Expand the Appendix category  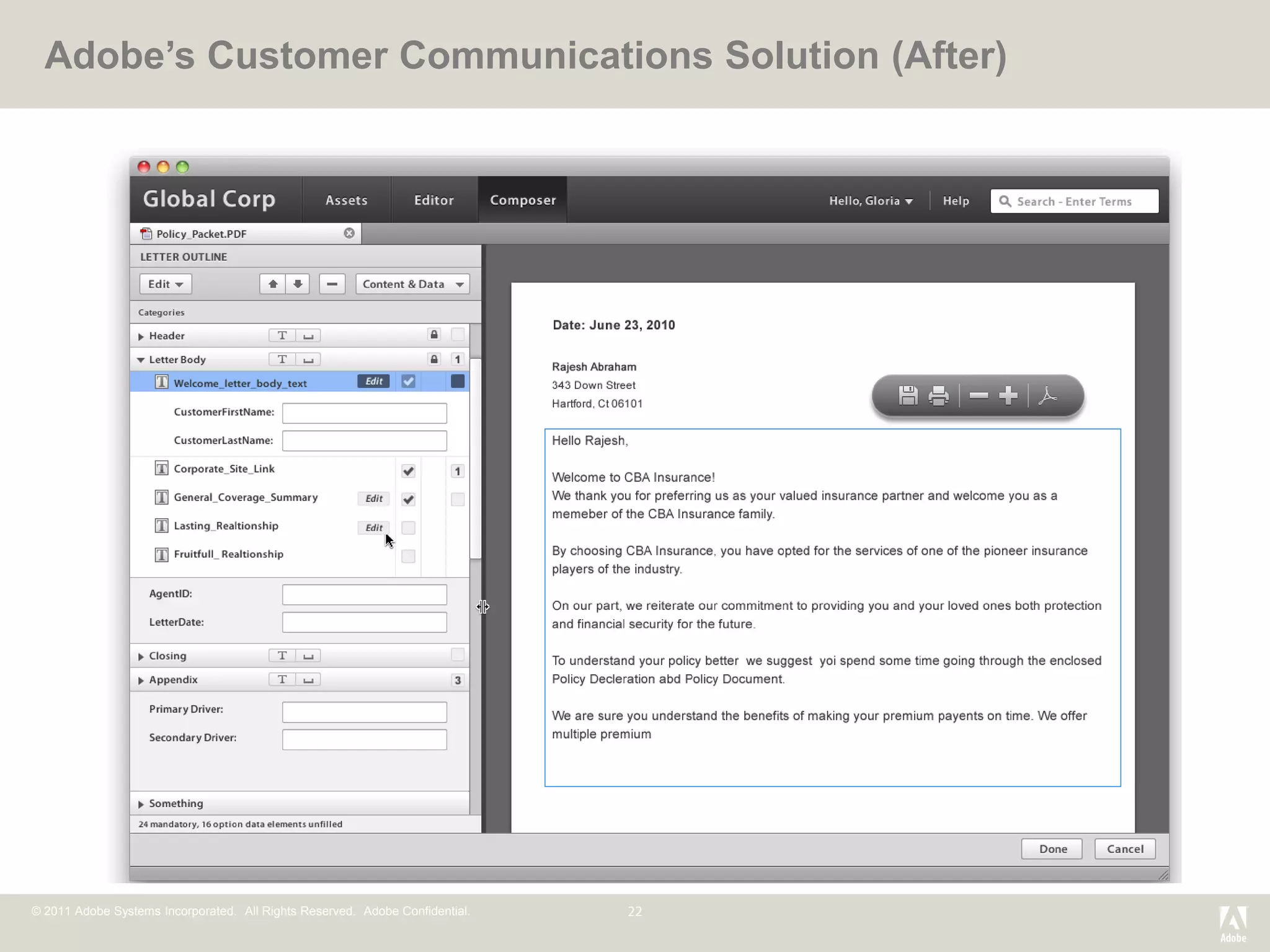pyautogui.click(x=141, y=681)
